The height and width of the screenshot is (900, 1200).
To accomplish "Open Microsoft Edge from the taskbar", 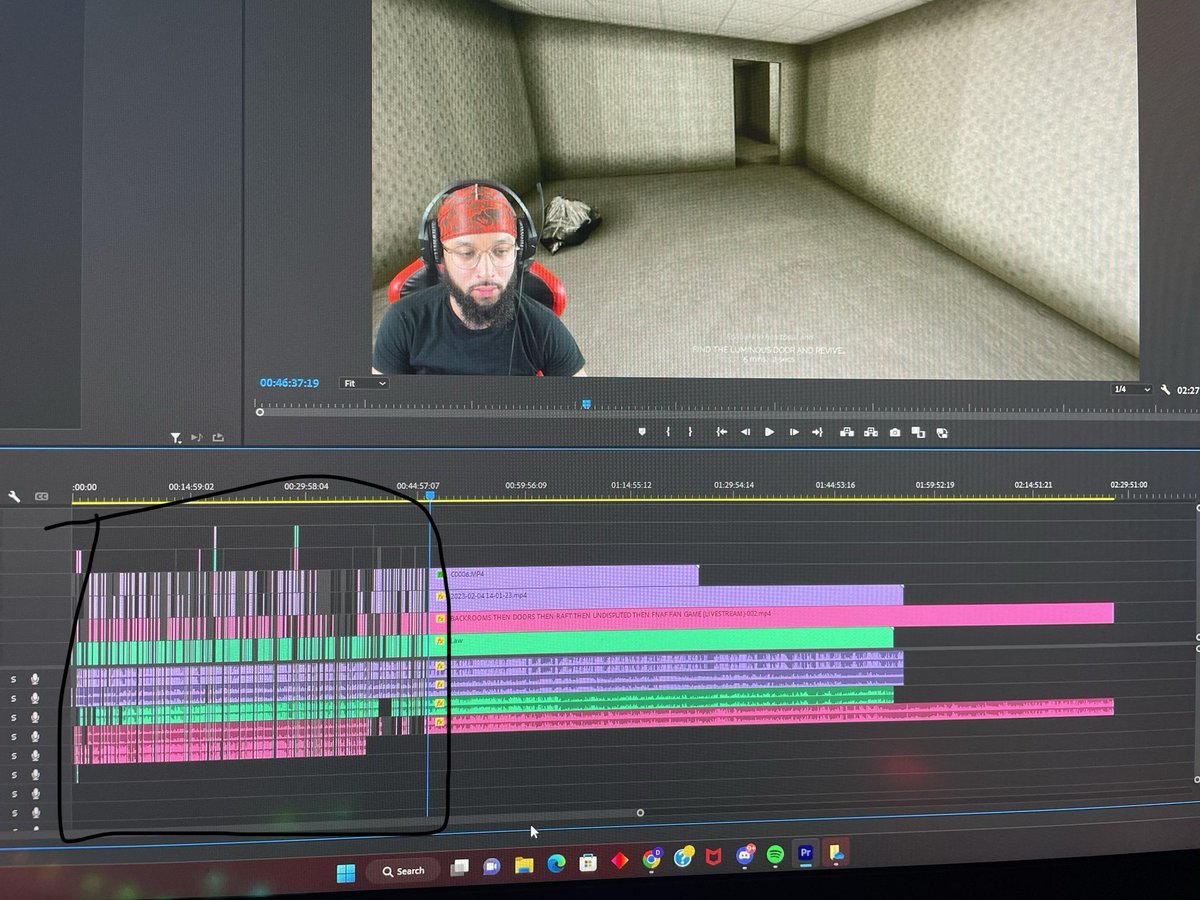I will point(556,863).
